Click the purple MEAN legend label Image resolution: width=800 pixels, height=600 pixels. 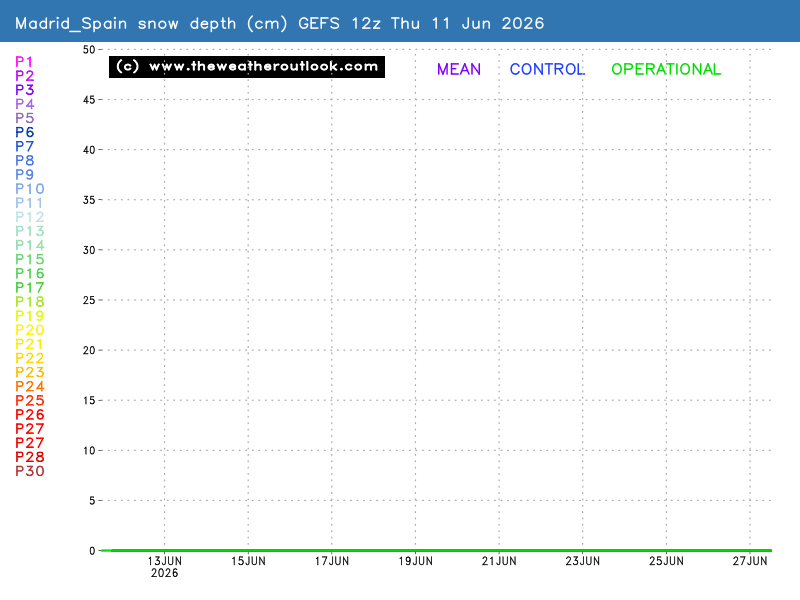pyautogui.click(x=459, y=69)
